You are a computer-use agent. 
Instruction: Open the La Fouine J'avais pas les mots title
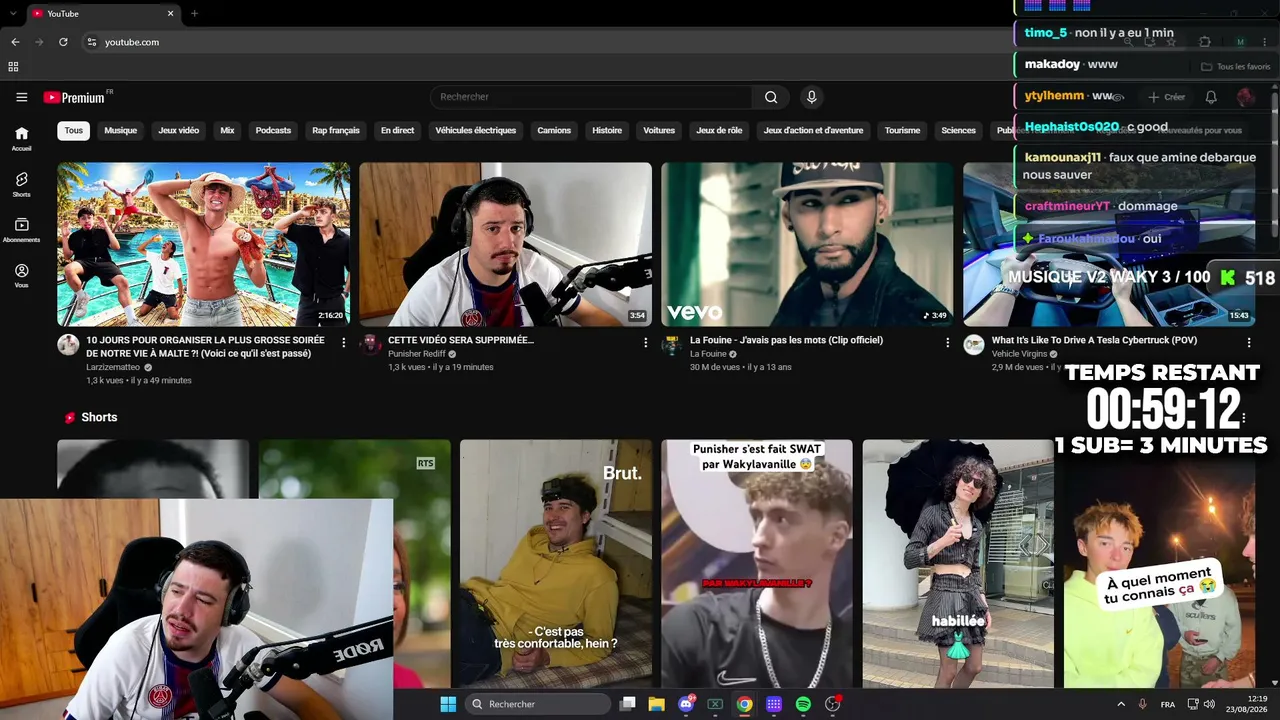point(786,340)
